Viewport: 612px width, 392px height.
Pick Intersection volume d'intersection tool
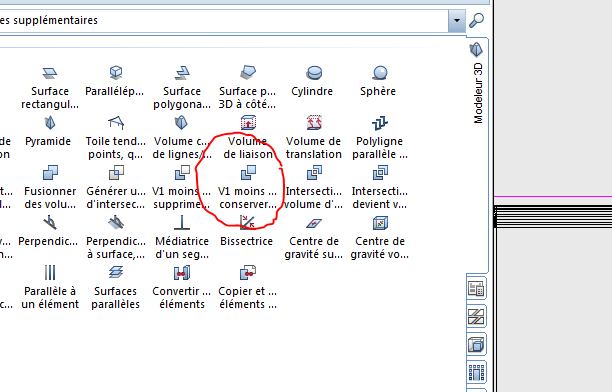click(x=314, y=187)
